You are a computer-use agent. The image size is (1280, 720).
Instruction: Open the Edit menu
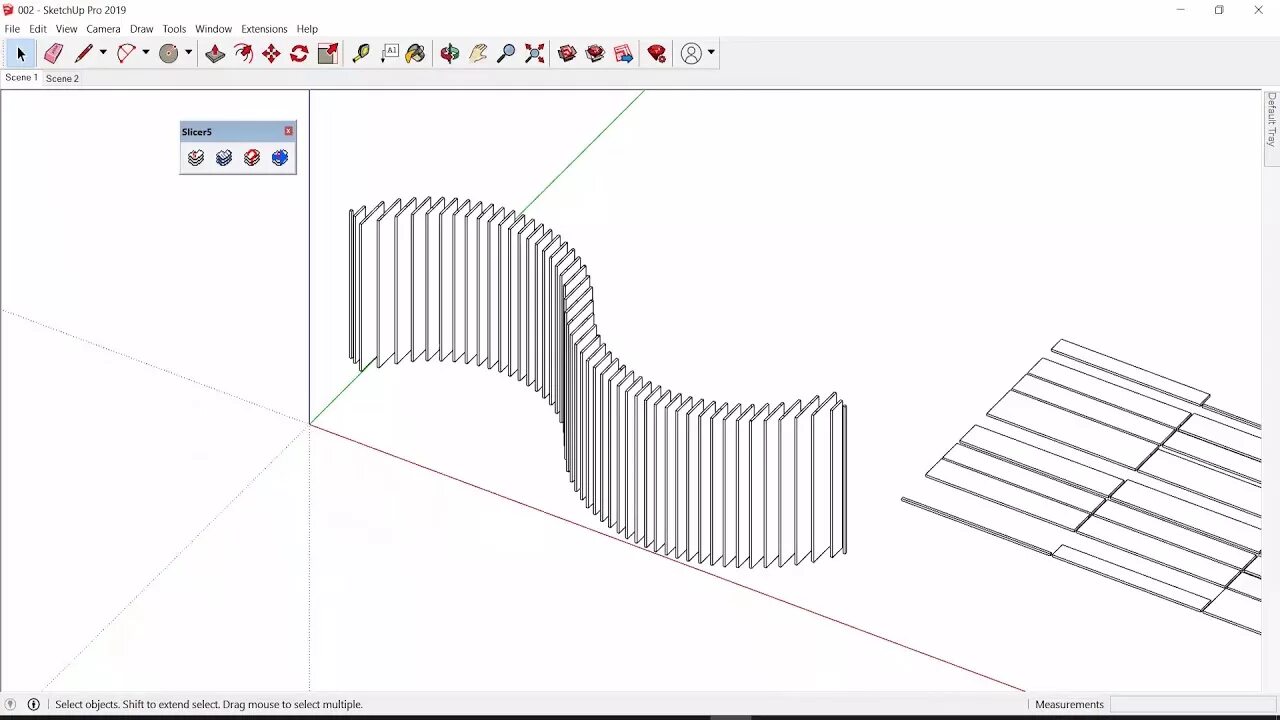38,29
